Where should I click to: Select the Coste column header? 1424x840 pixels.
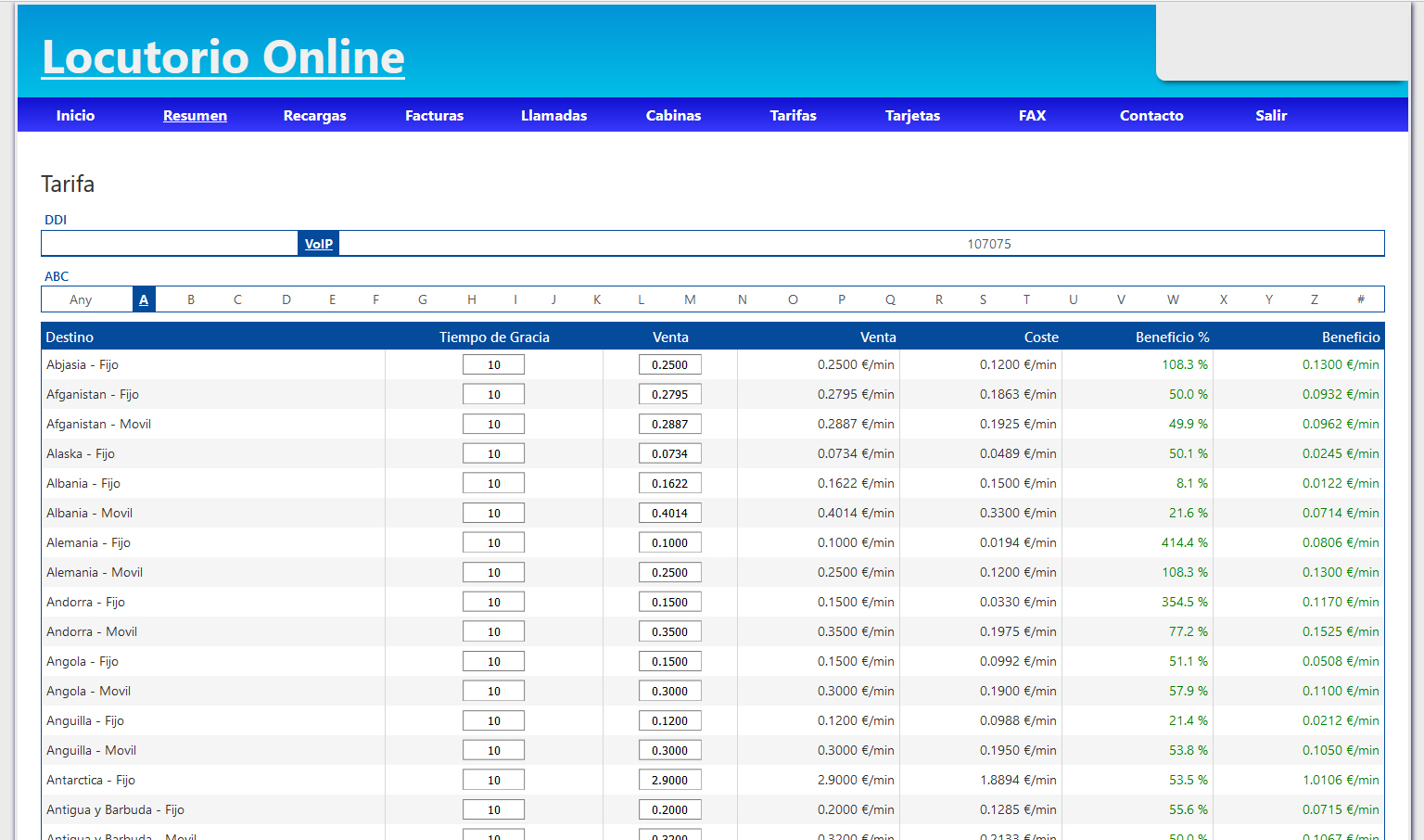point(1041,337)
